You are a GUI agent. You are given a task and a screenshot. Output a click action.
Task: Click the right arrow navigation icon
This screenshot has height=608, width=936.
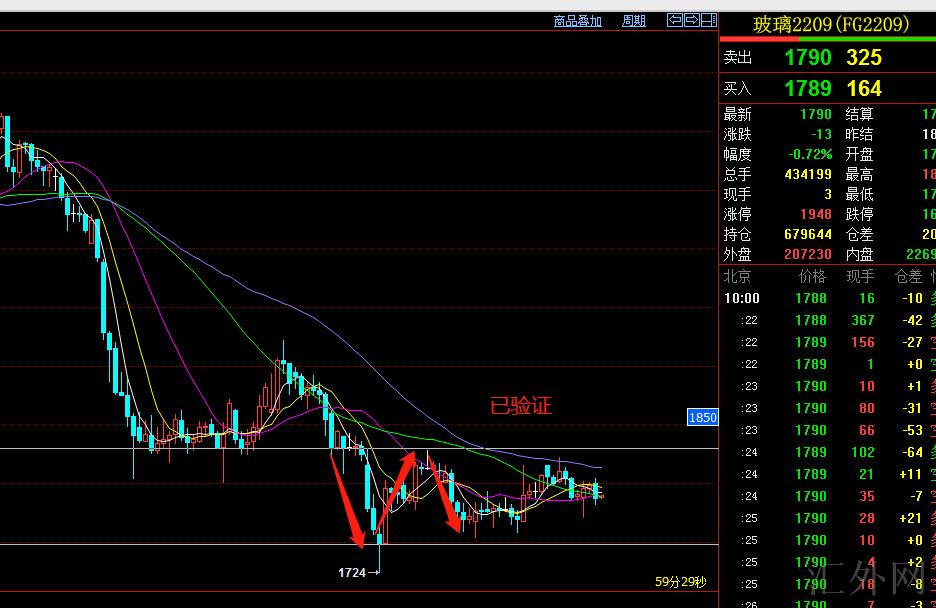click(692, 20)
